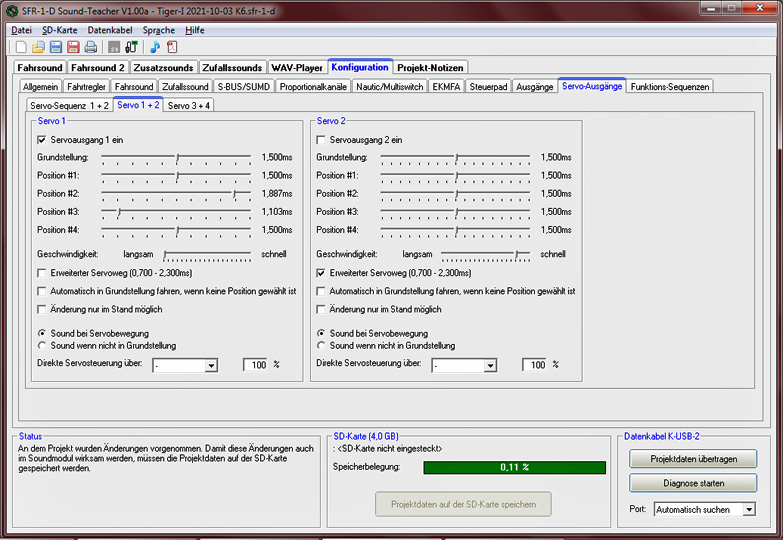Click Servo 2 percent input field 100
This screenshot has width=783, height=540.
point(534,365)
